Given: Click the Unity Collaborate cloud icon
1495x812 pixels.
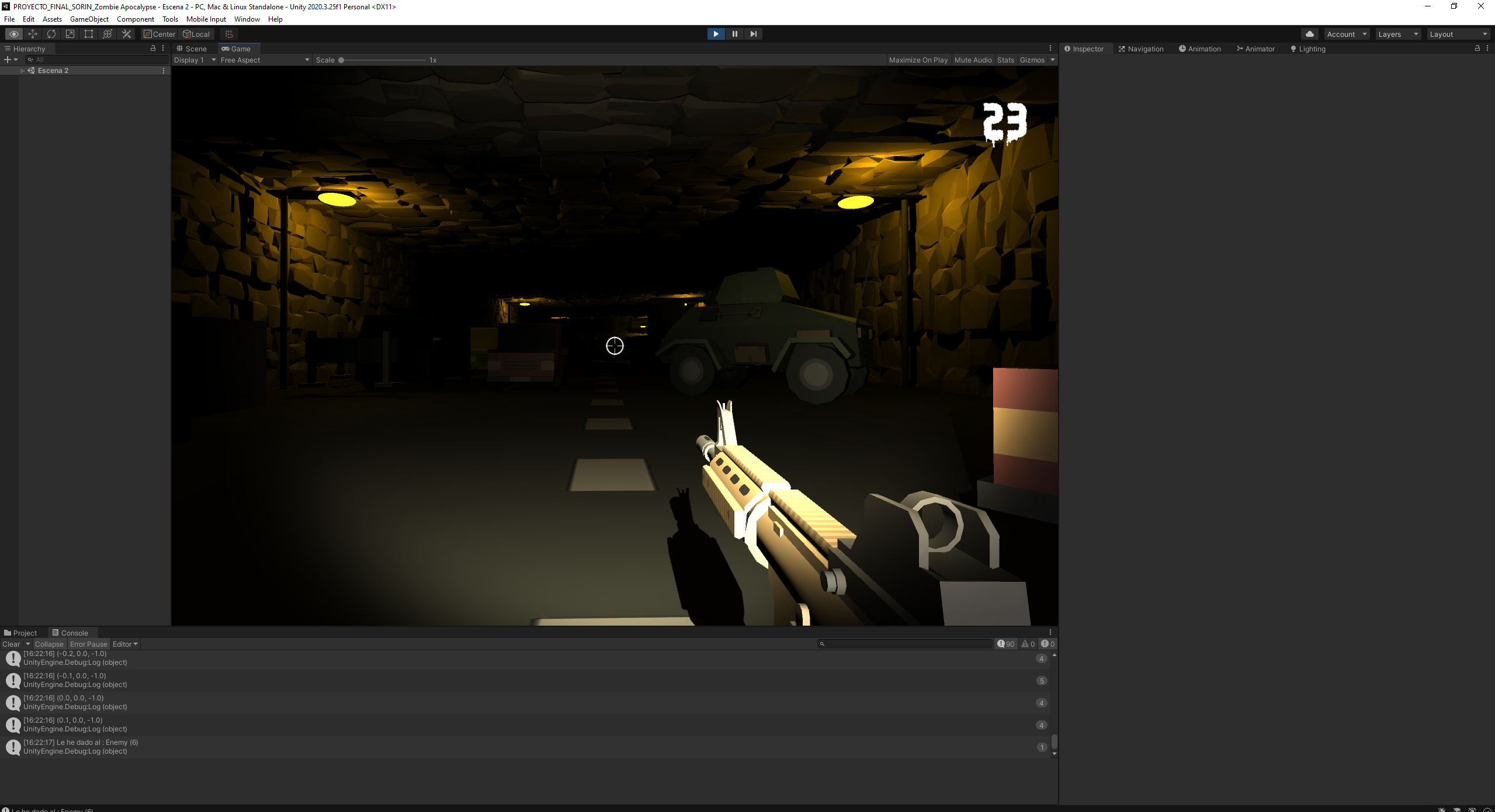Looking at the screenshot, I should (x=1309, y=34).
